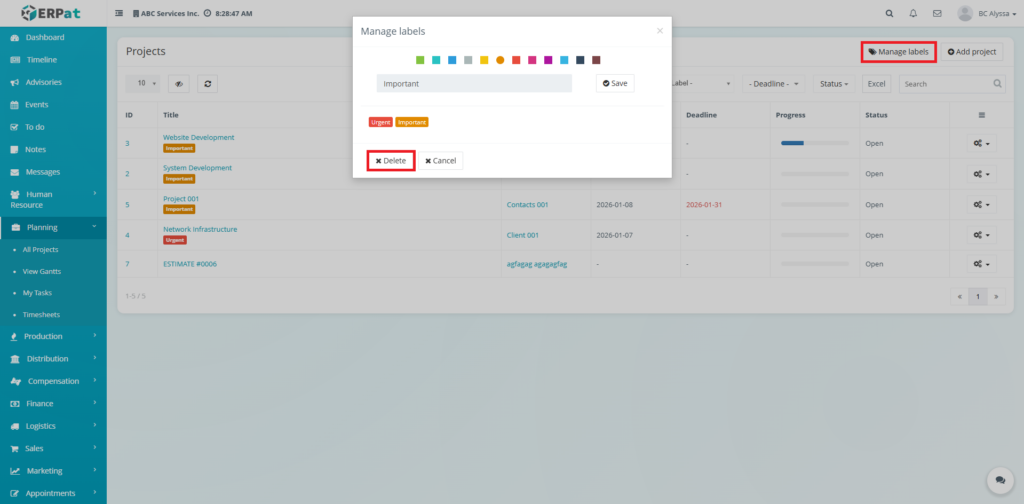Expand the Sales menu
Screen dimensions: 1024x504
(x=53, y=449)
